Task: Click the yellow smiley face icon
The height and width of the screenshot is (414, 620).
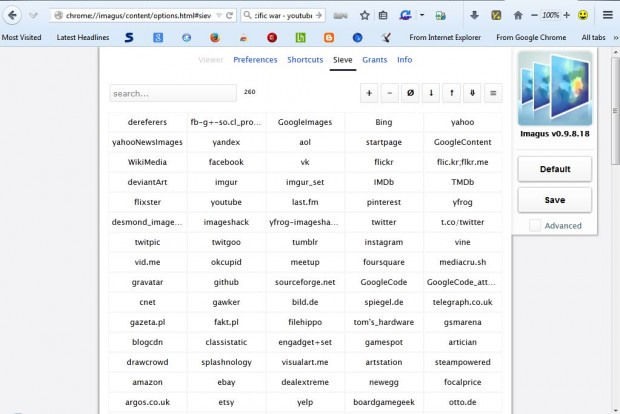Action: [x=583, y=15]
